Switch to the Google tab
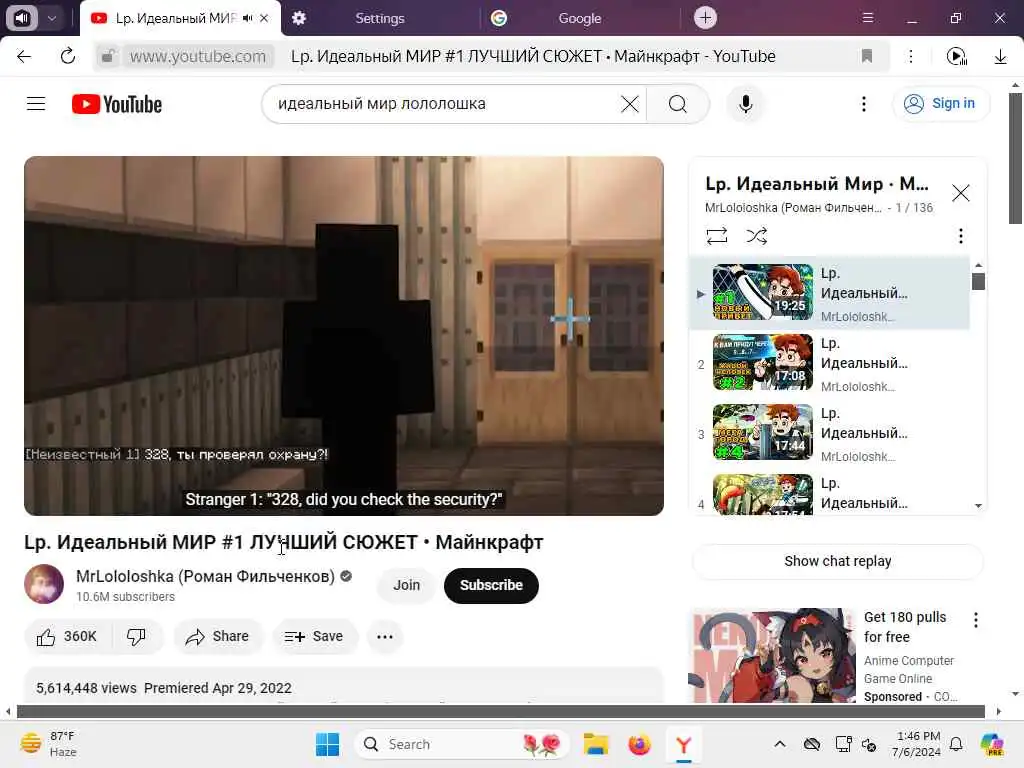This screenshot has width=1024, height=768. click(x=579, y=18)
